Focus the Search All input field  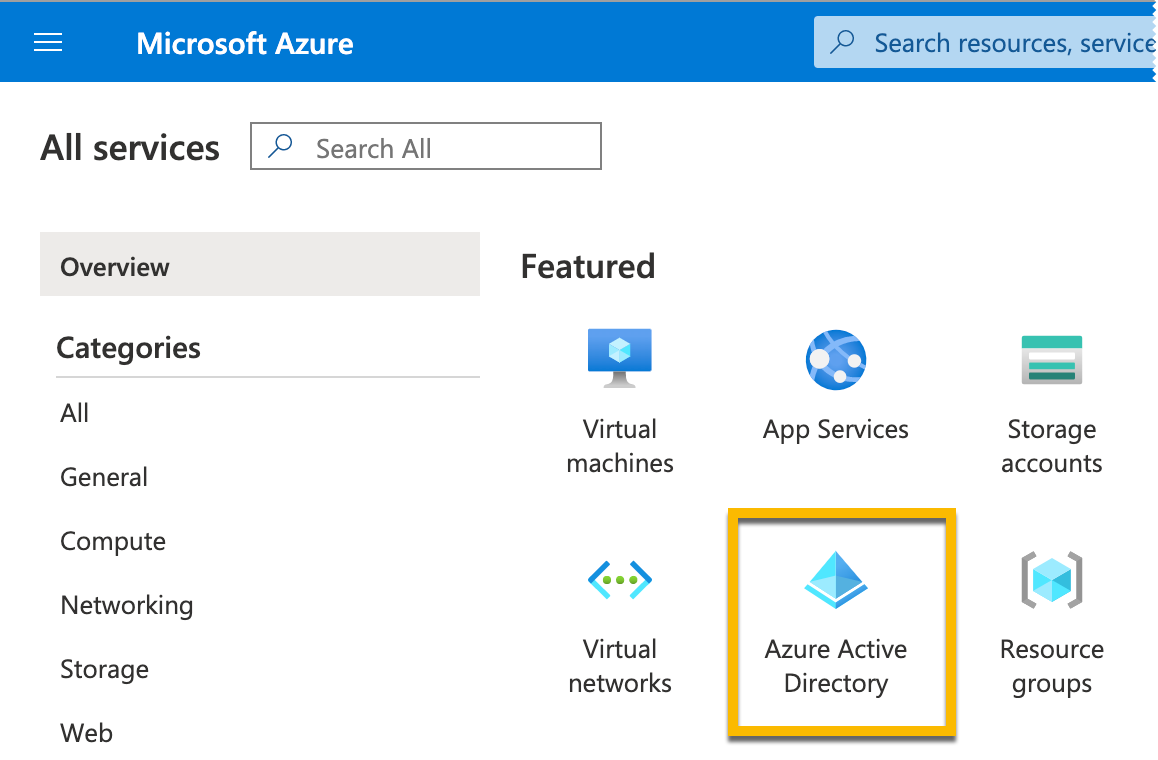click(x=426, y=146)
